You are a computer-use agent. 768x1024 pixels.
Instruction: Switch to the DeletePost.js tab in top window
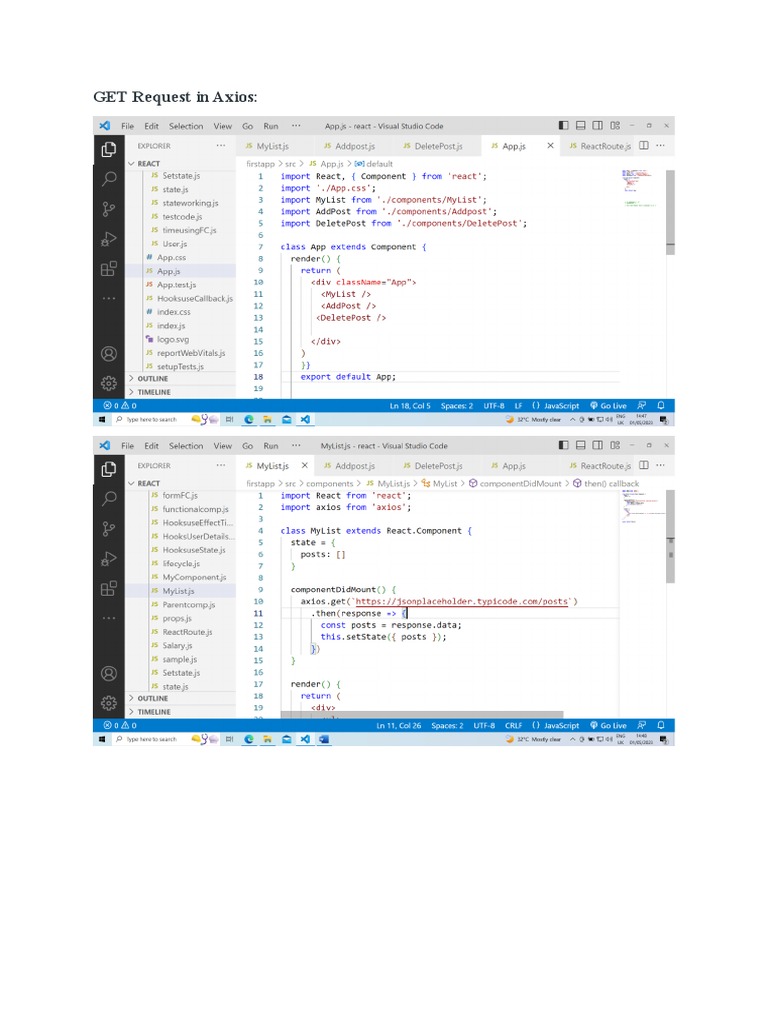(437, 146)
